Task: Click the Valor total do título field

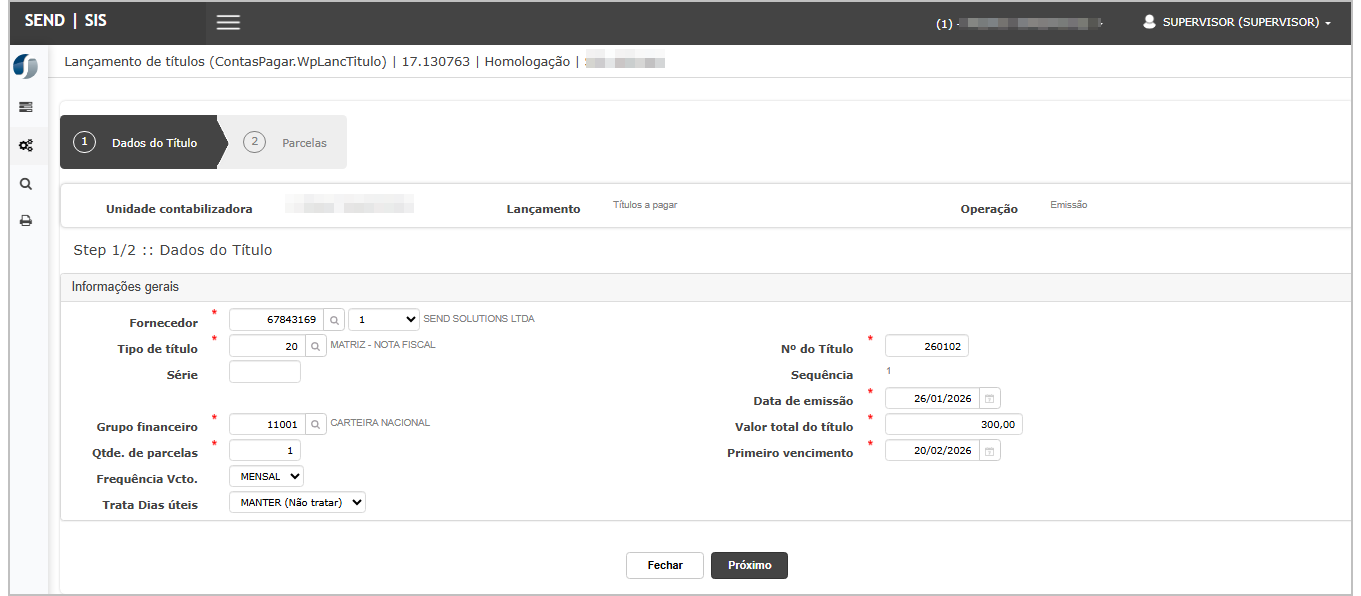Action: tap(953, 425)
